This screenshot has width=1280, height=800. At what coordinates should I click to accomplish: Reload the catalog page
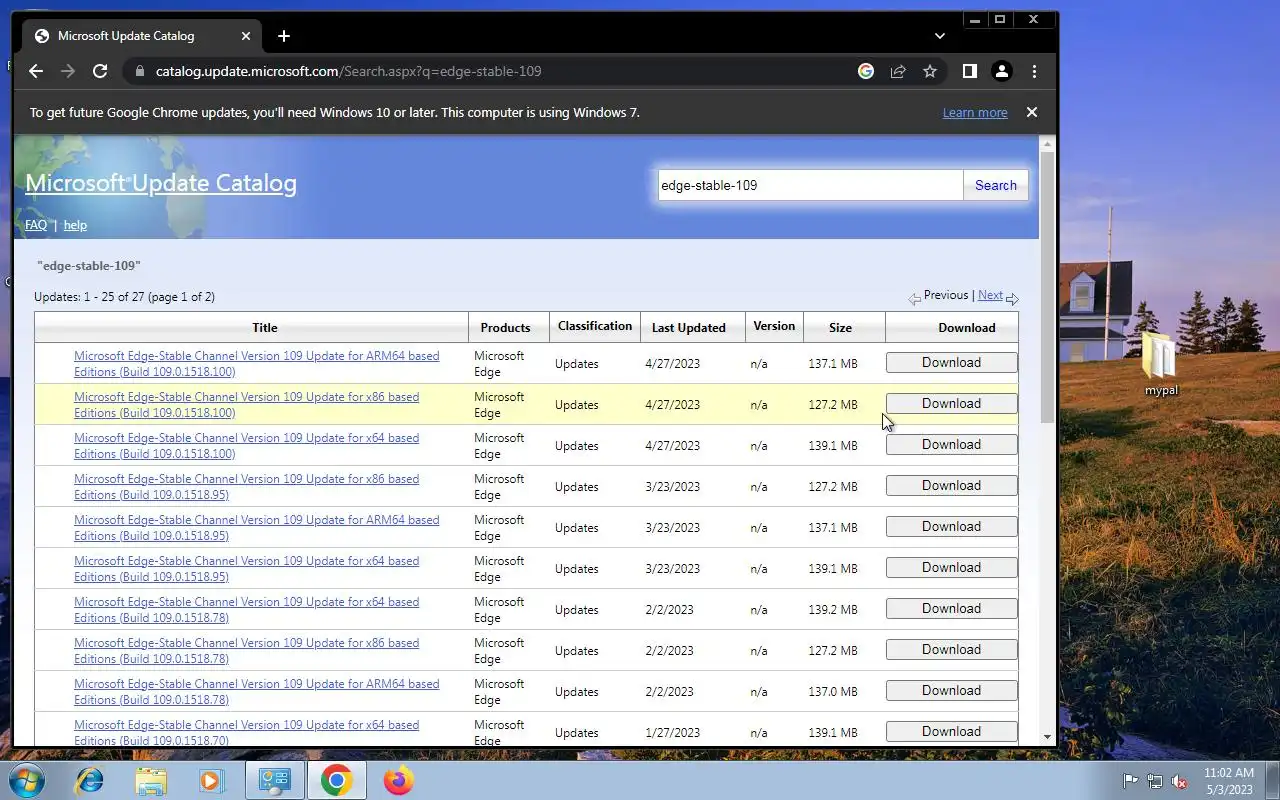(x=100, y=71)
